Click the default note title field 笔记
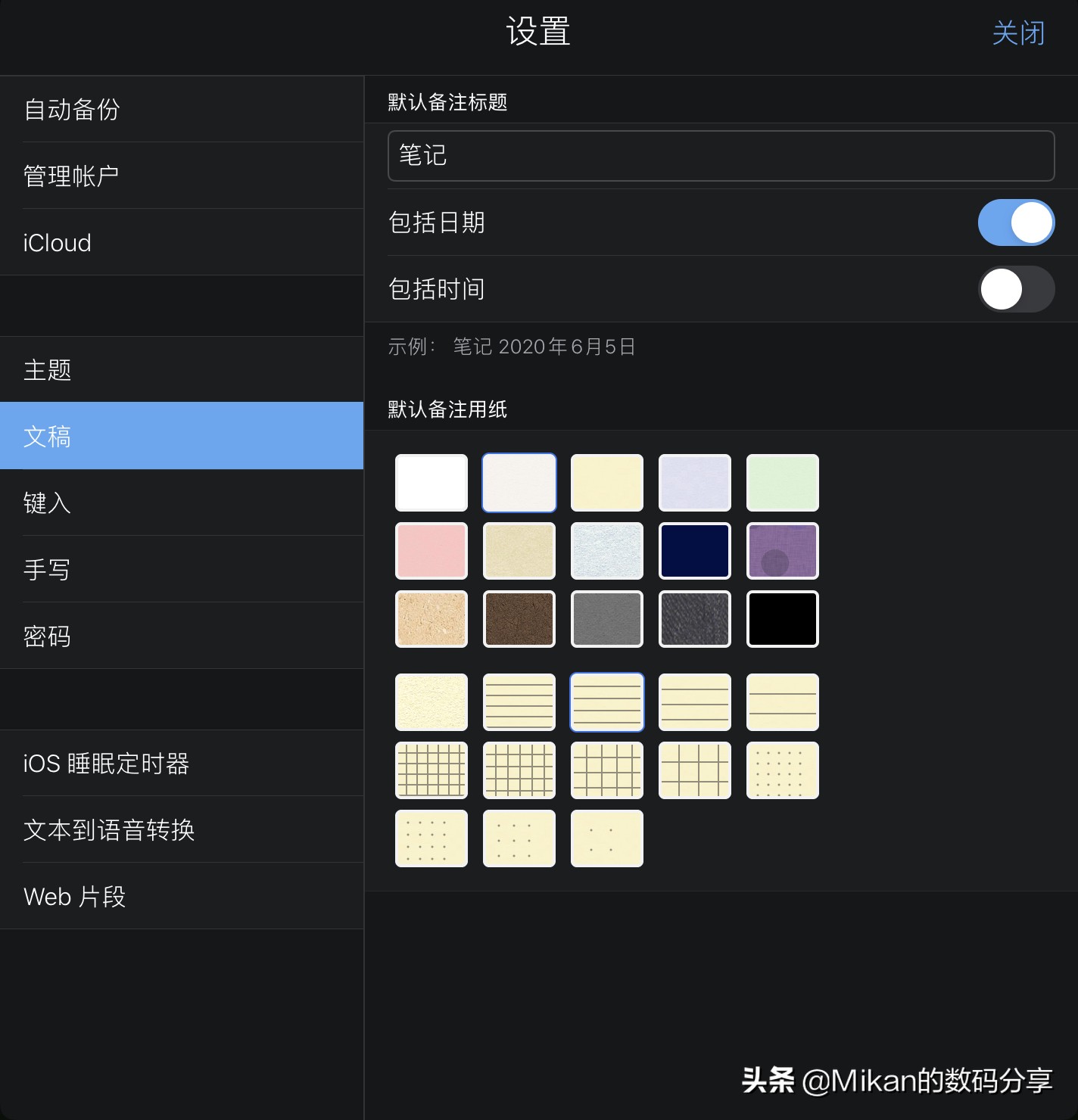 721,156
